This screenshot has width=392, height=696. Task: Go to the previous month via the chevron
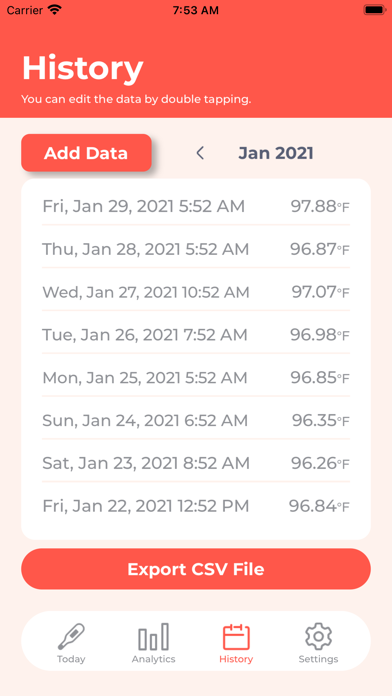(x=200, y=153)
